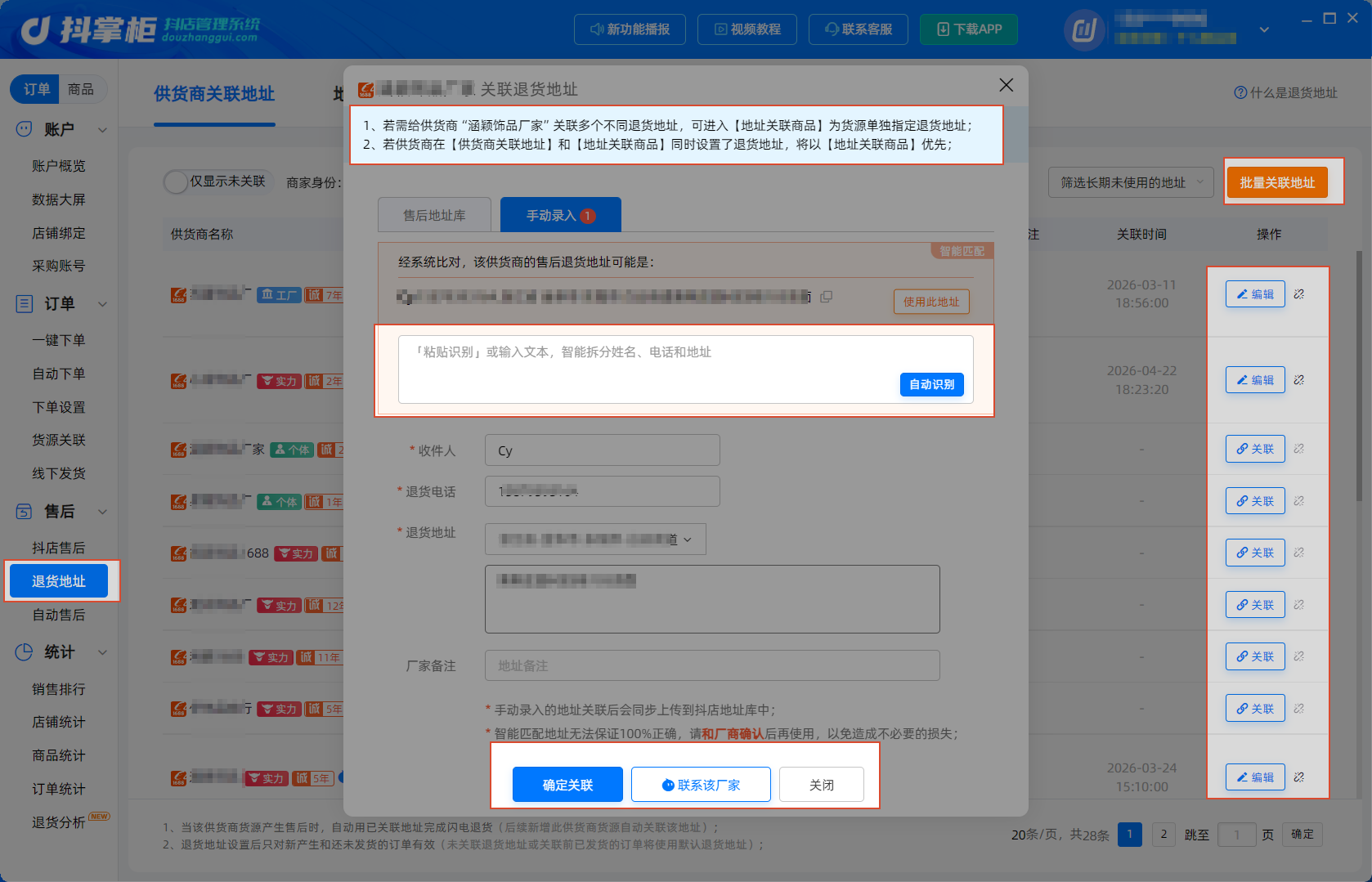Click unlink icon in the 15:10:00 row
The image size is (1372, 882).
point(1299,777)
